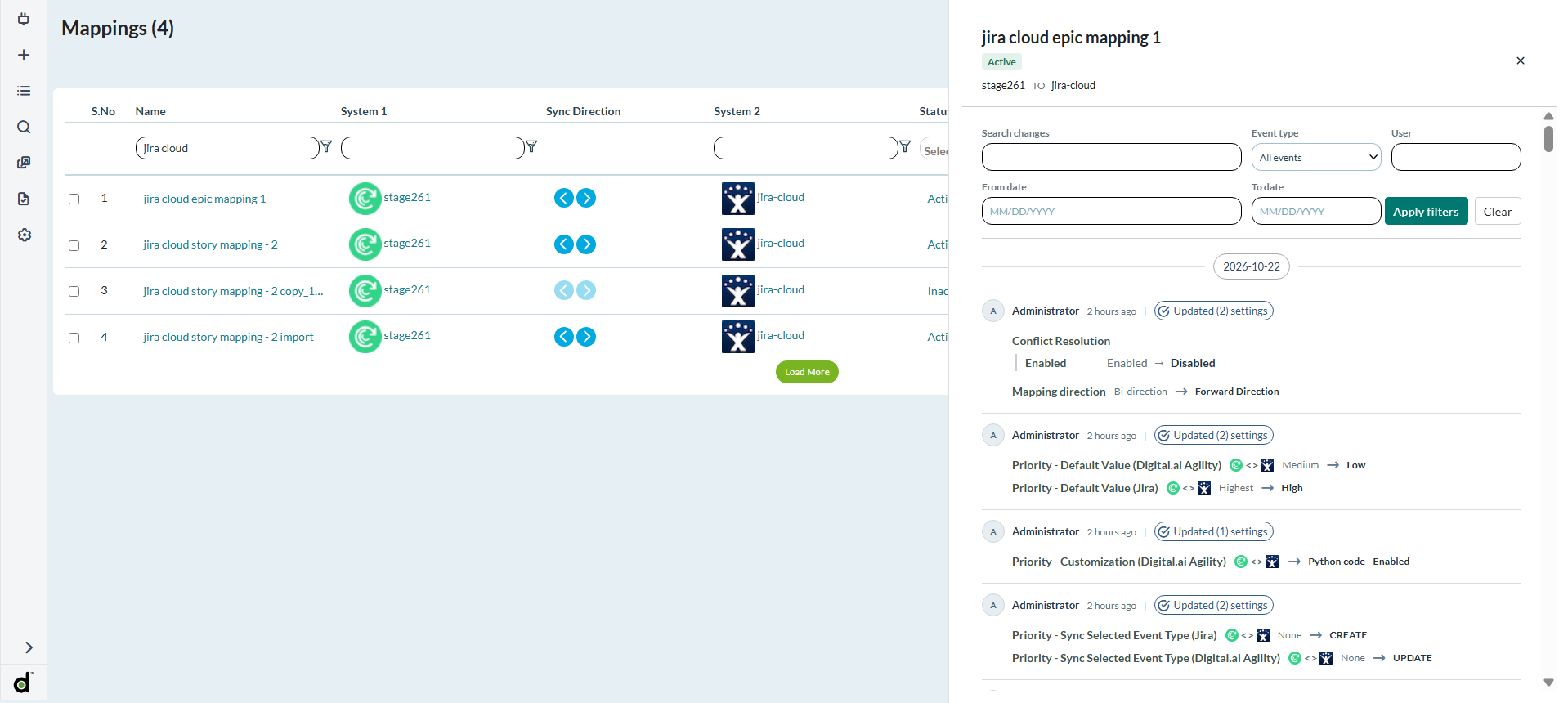Click the Digital.ai logo at sidebar bottom
This screenshot has width=1568, height=703.
click(23, 683)
